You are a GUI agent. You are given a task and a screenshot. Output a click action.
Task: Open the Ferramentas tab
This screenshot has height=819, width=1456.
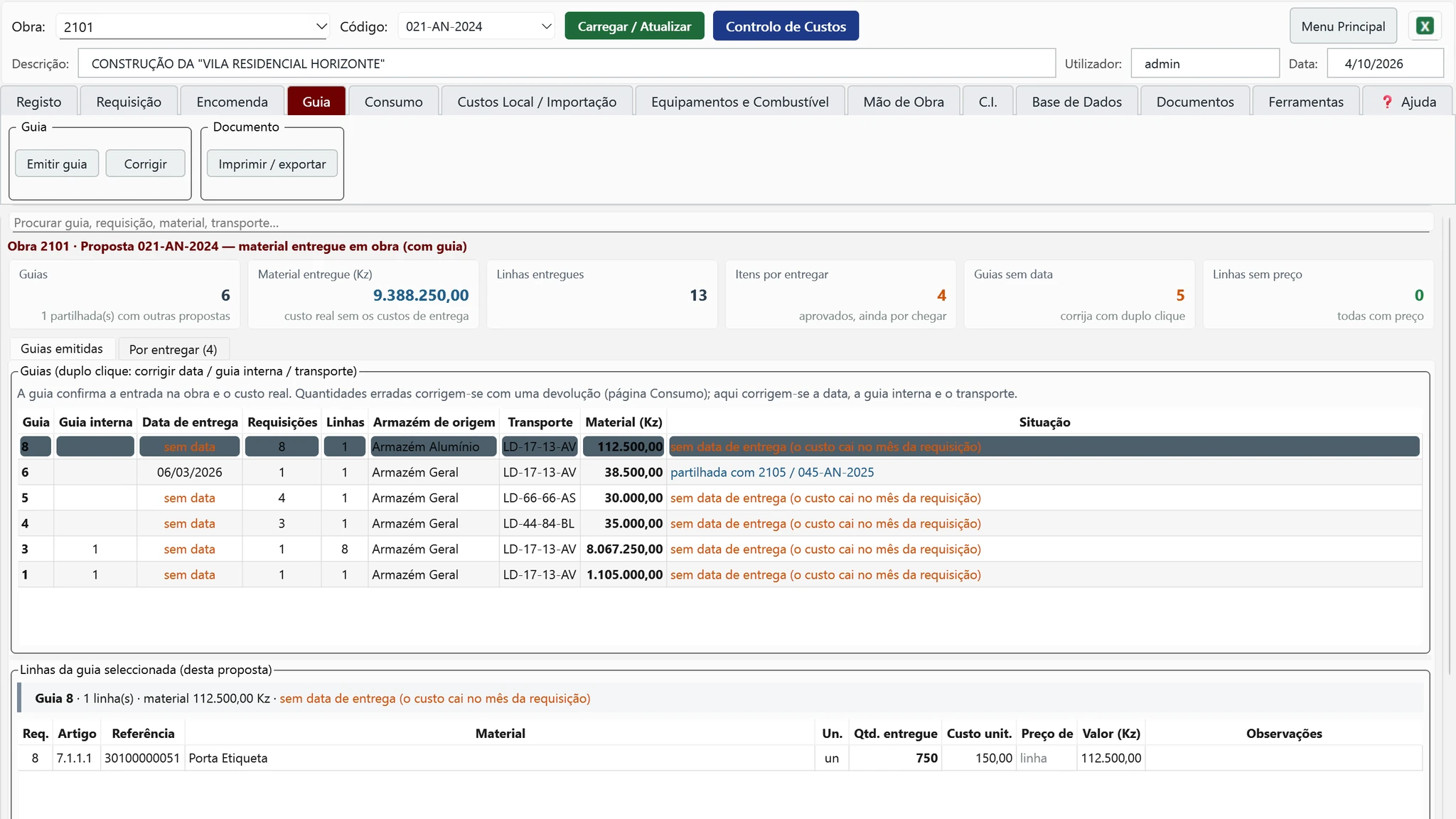coord(1306,102)
